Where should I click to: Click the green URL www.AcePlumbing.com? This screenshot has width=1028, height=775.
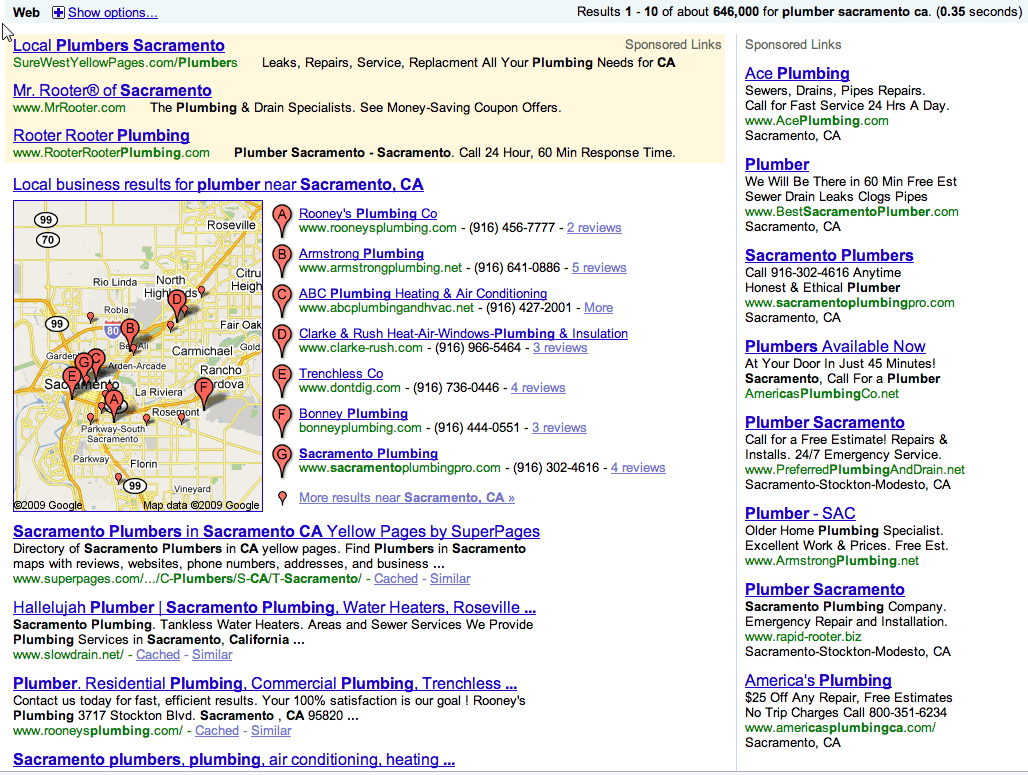[x=817, y=121]
